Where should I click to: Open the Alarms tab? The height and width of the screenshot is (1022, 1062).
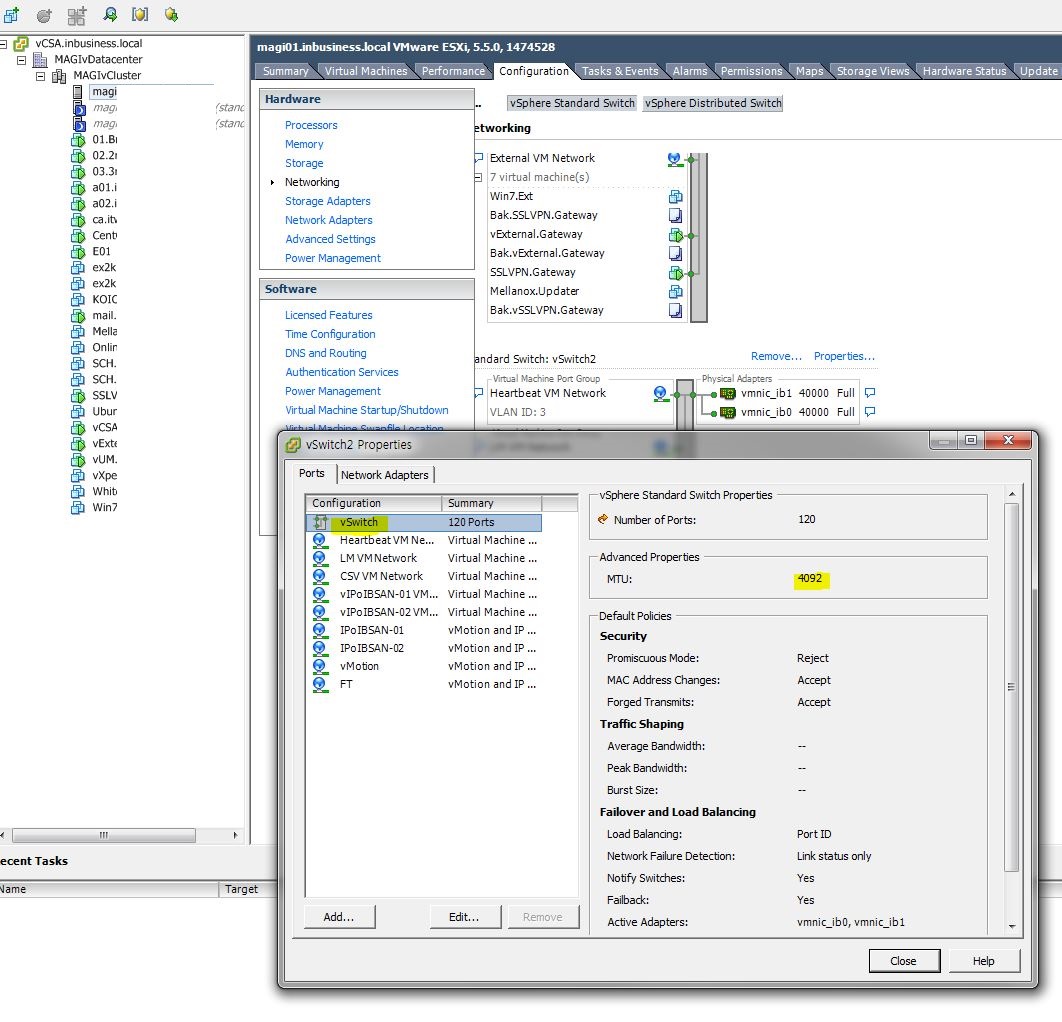[x=689, y=71]
